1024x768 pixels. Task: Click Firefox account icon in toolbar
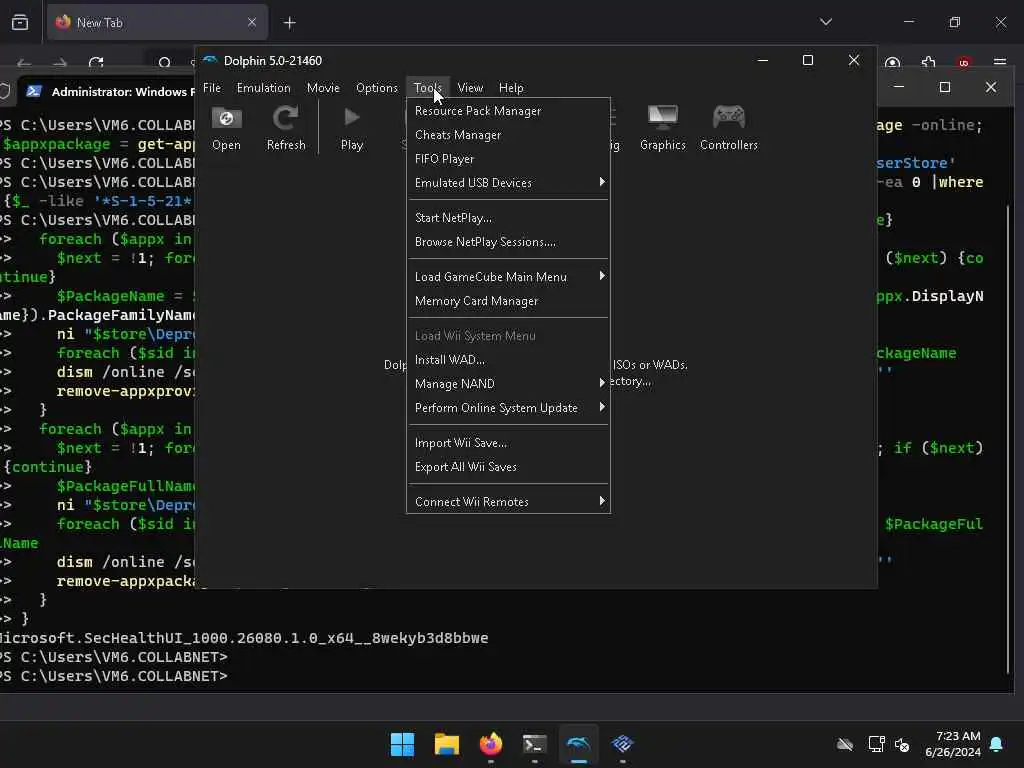click(893, 62)
